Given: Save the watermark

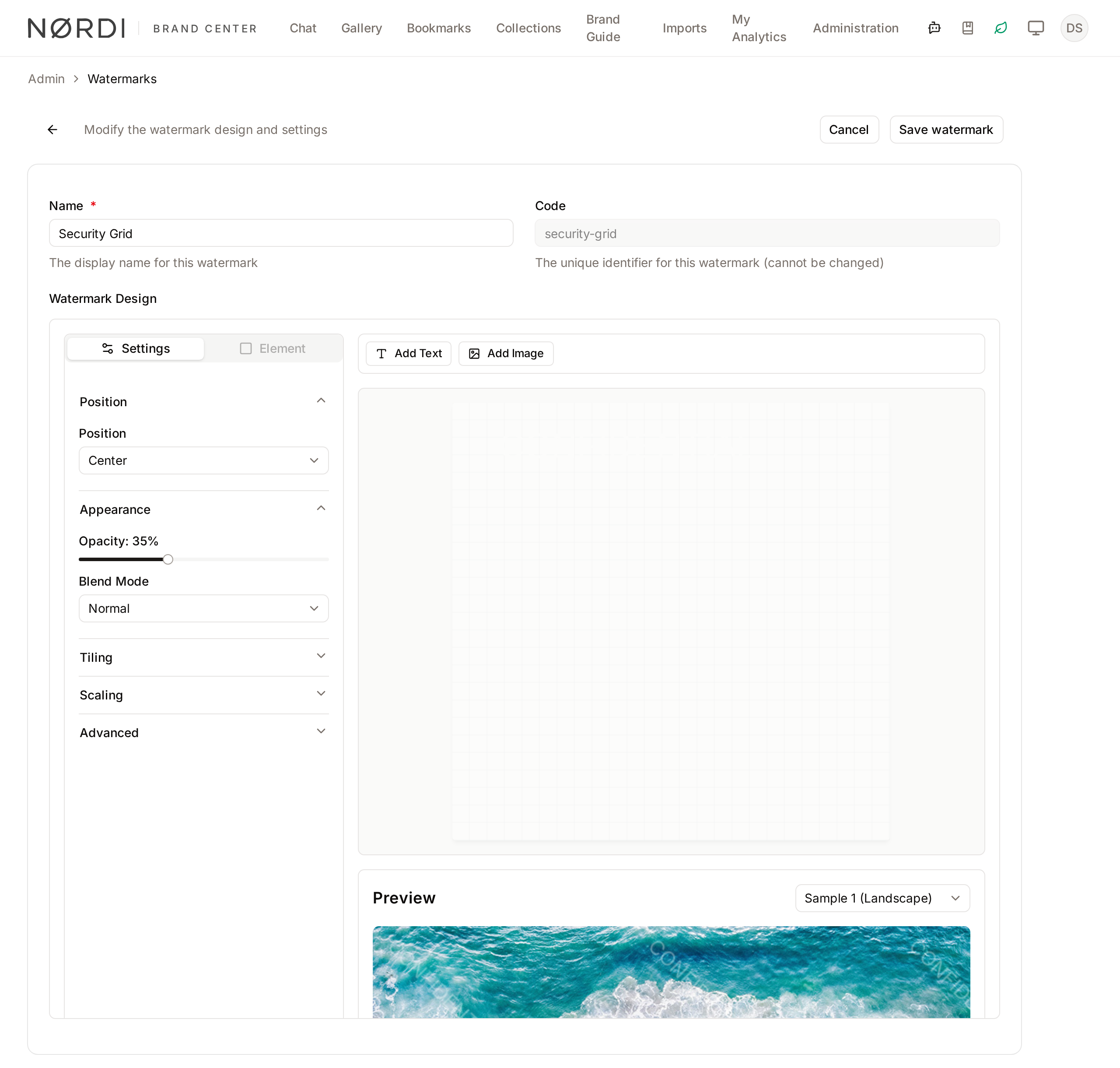Looking at the screenshot, I should click(946, 130).
